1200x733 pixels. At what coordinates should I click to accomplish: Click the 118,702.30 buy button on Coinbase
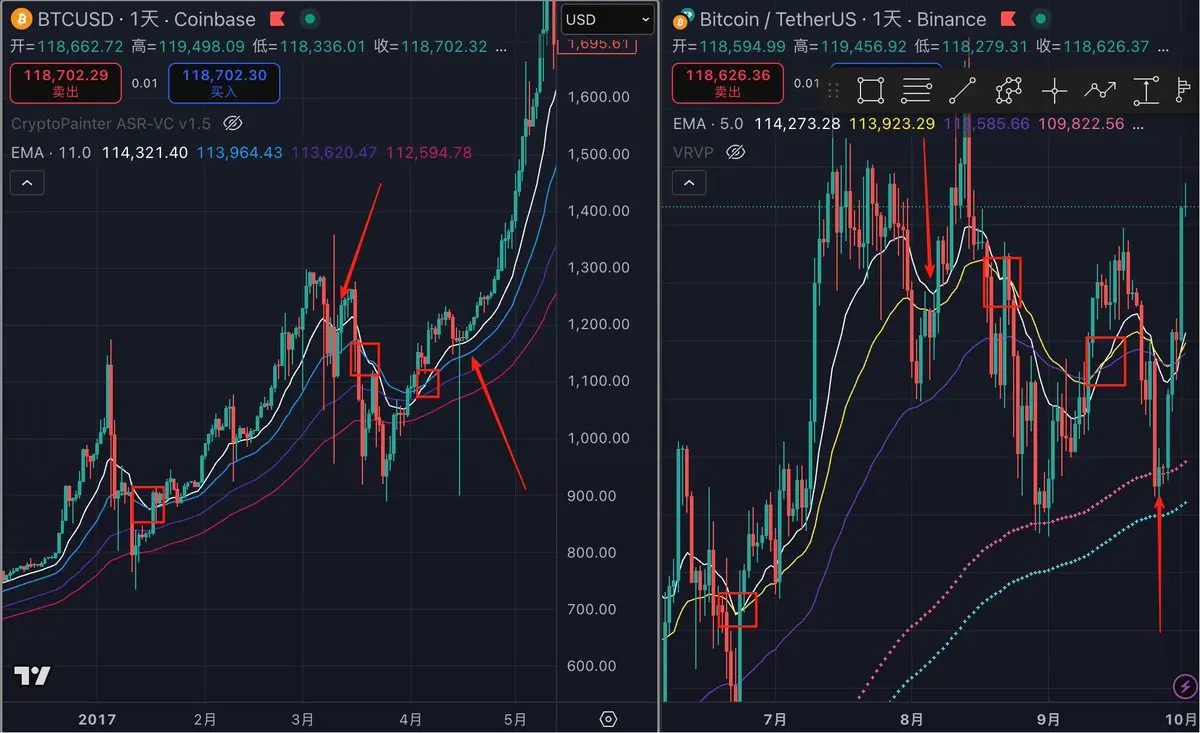coord(224,83)
